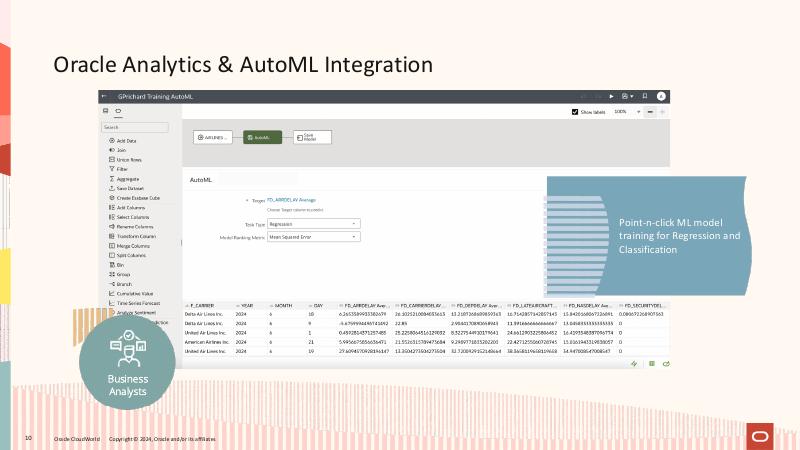Viewport: 800px width, 450px height.
Task: Select the Bin step
Action: tap(116, 265)
